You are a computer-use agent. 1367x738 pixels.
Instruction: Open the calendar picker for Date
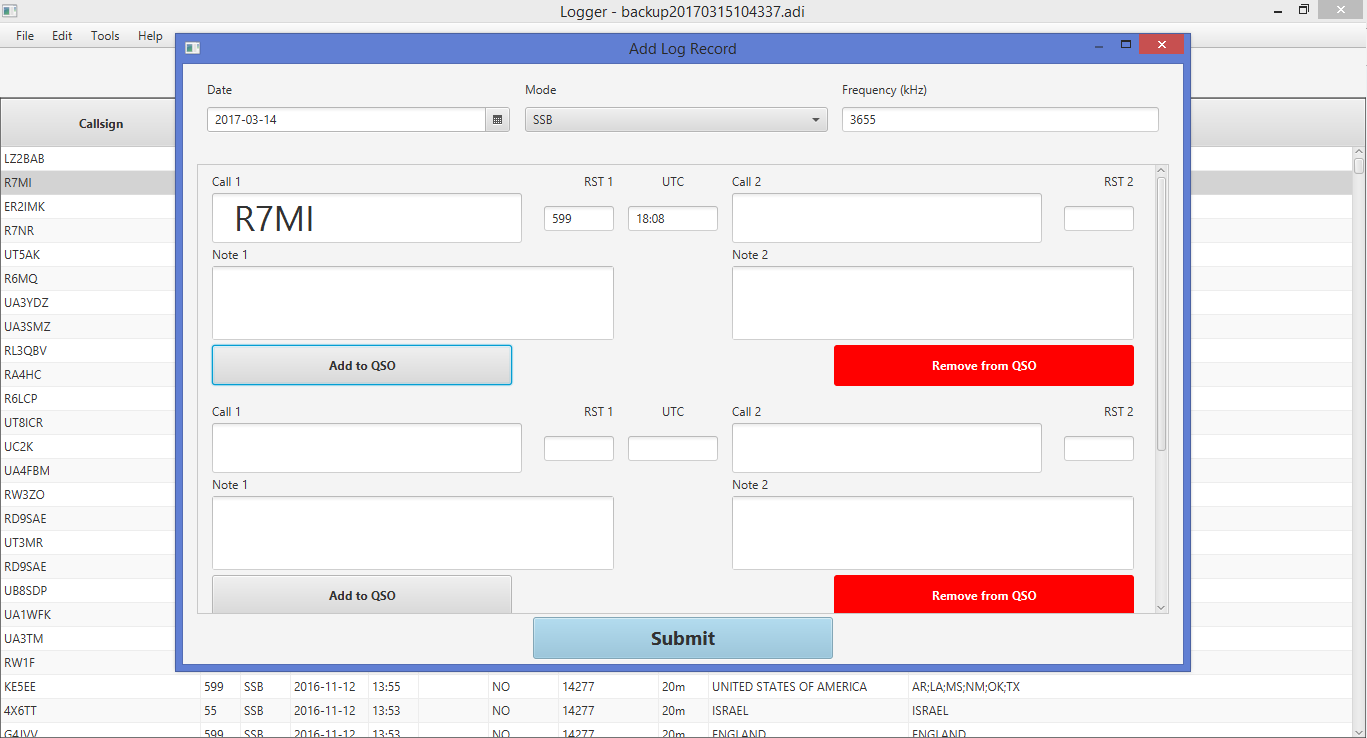[x=497, y=120]
